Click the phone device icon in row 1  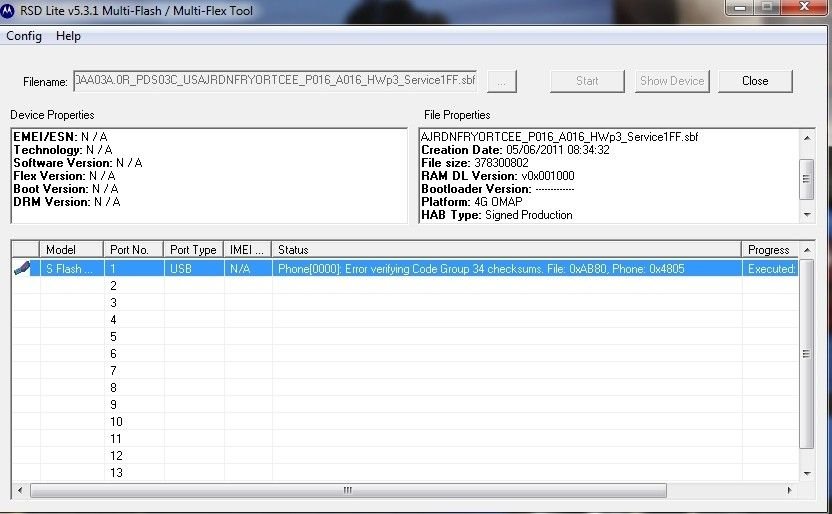[22, 268]
